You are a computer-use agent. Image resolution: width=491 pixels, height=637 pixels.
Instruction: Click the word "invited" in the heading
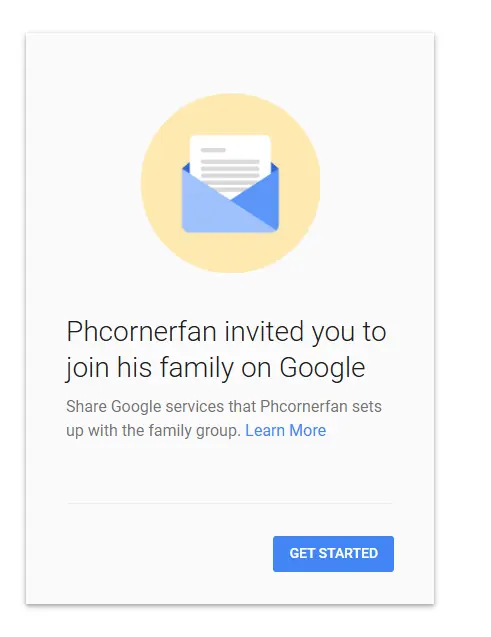coord(264,331)
